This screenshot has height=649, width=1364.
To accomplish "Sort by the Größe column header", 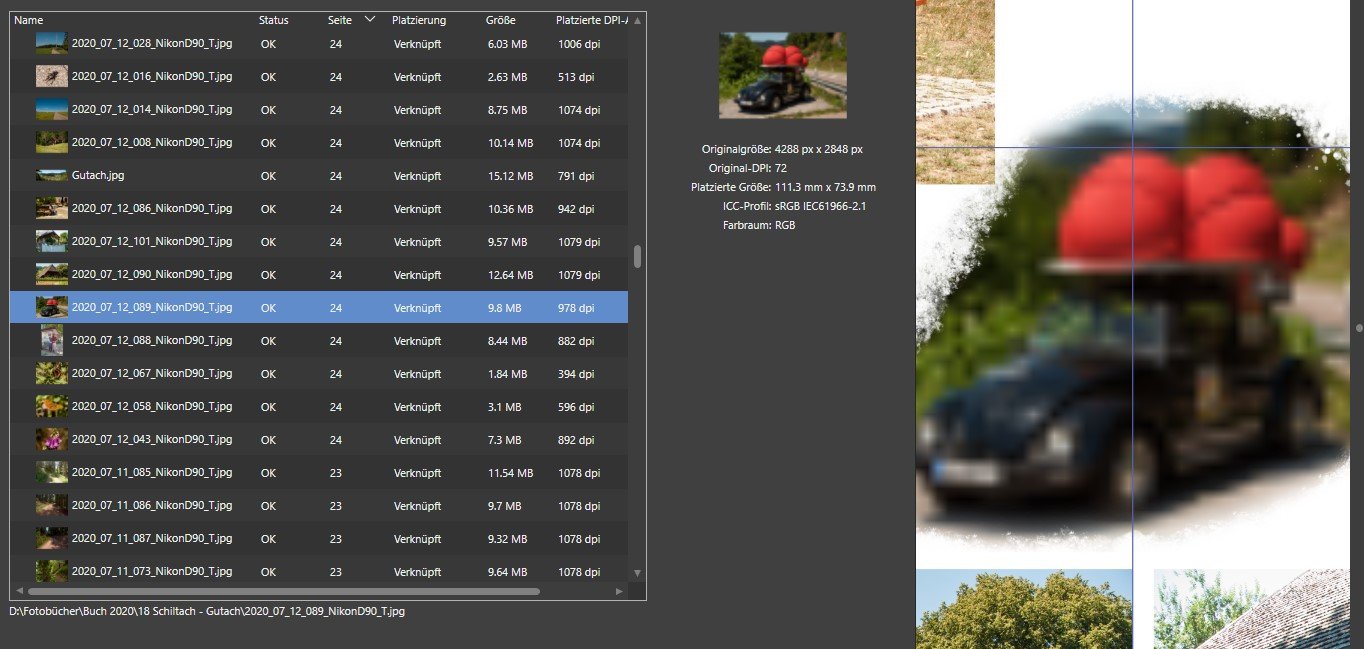I will 501,20.
